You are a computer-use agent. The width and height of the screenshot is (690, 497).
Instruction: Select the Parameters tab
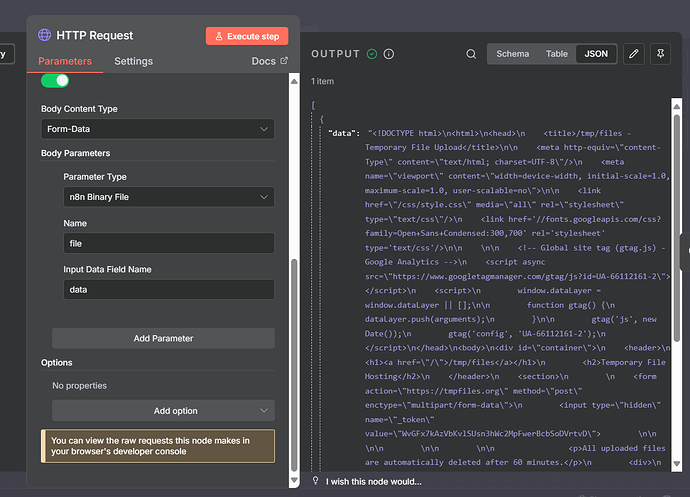point(65,61)
